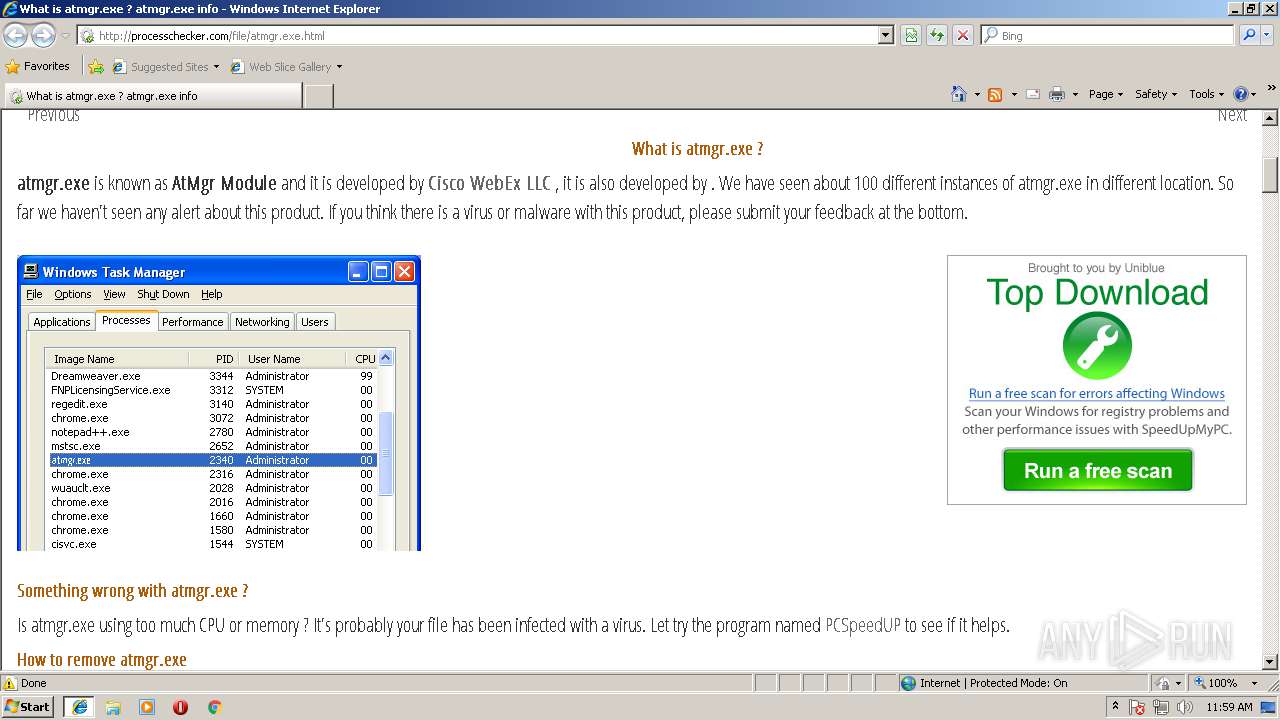Viewport: 1280px width, 720px height.
Task: Open the Home button dropdown arrow
Action: [x=977, y=94]
